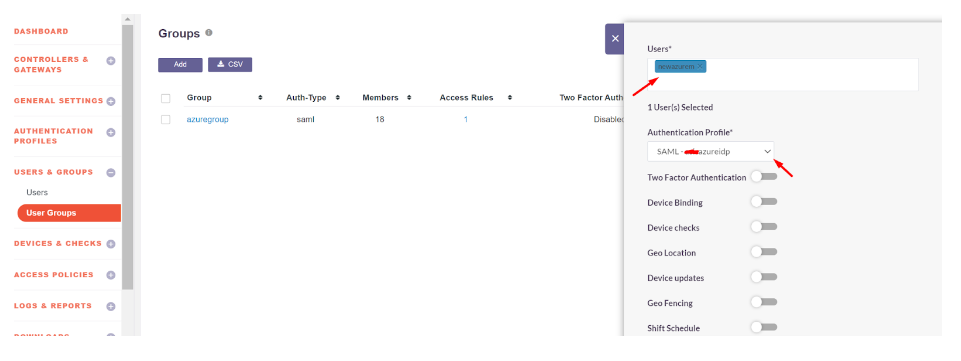Click inside the Users input field

pyautogui.click(x=783, y=75)
